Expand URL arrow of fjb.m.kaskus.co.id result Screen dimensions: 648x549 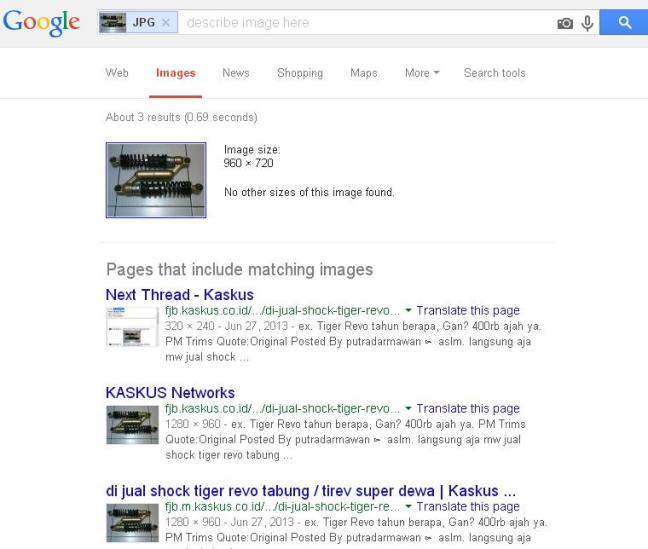click(x=408, y=506)
